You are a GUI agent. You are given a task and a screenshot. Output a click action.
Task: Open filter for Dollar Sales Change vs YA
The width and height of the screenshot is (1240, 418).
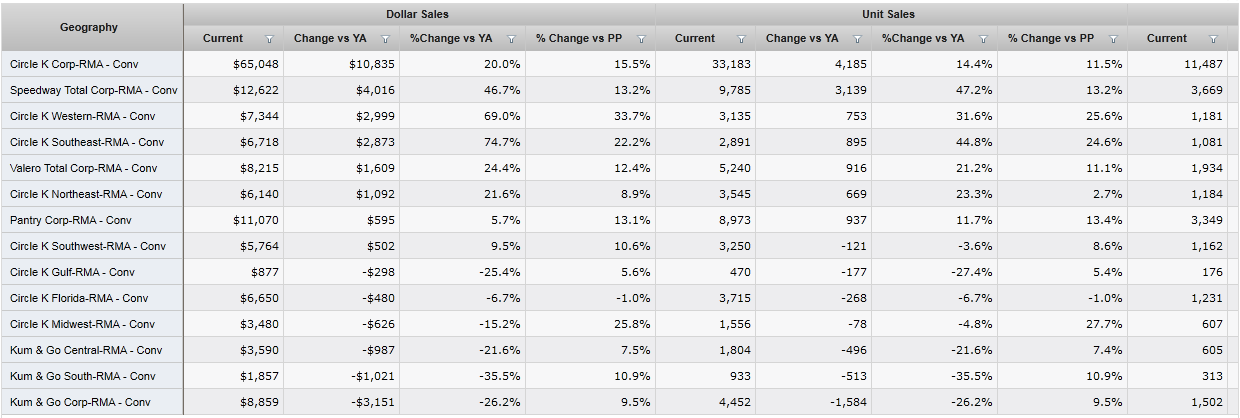point(385,39)
